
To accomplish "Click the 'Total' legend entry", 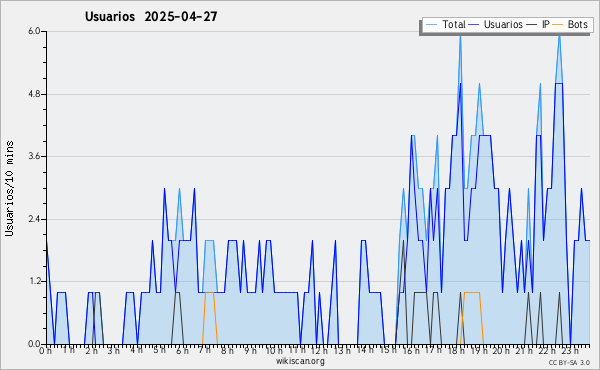I will click(x=454, y=24).
